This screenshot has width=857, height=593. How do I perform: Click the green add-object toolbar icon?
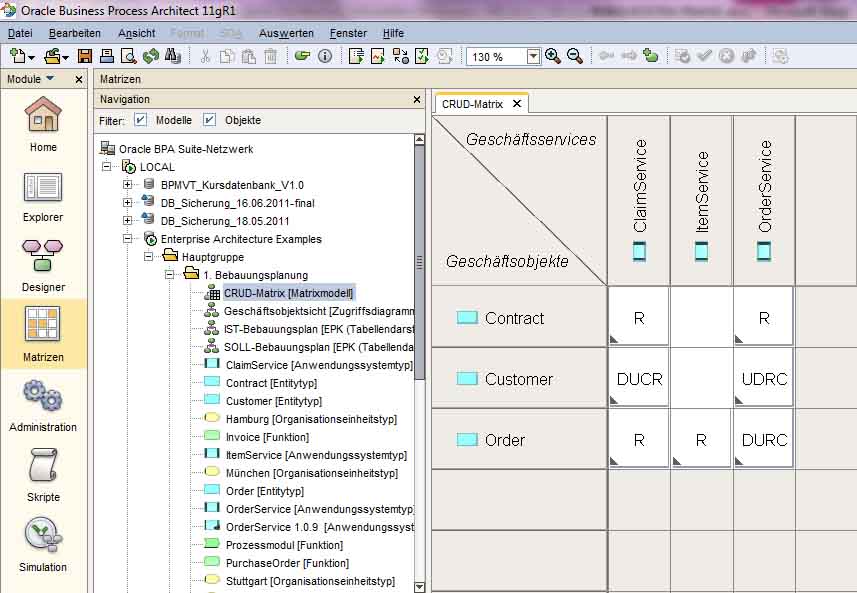pos(650,56)
